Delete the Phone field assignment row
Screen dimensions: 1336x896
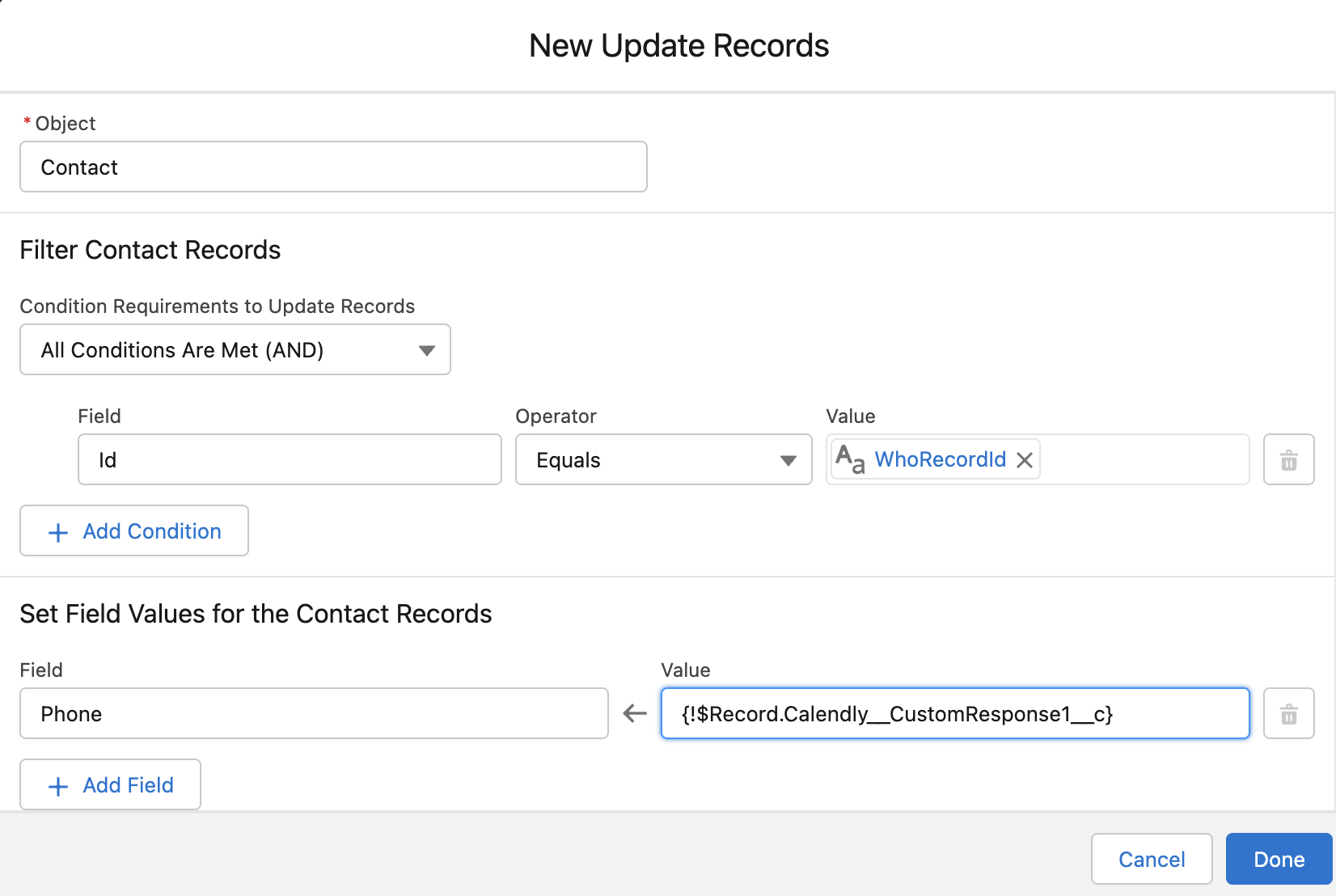(1288, 714)
